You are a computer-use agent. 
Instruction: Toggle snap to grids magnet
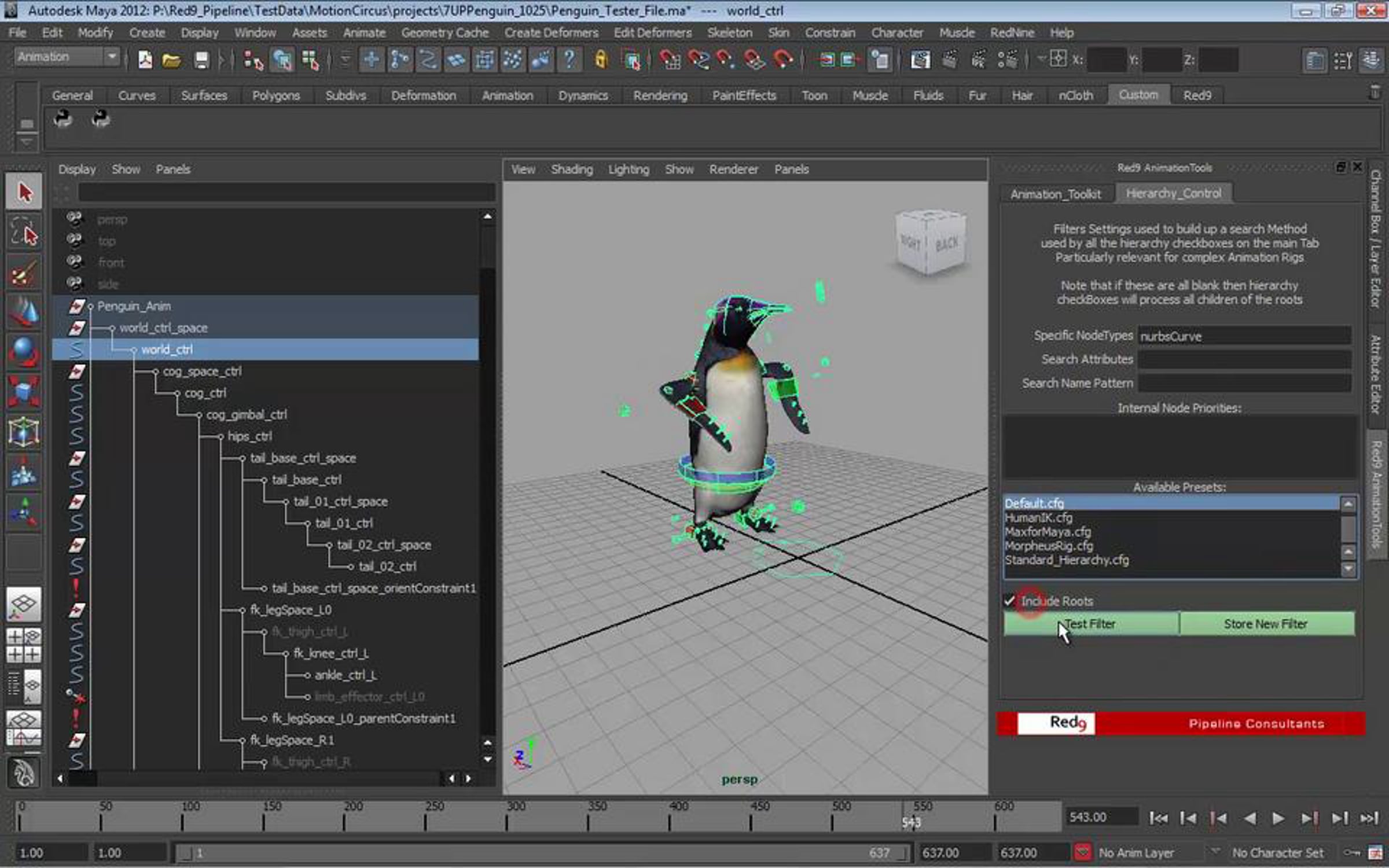[x=670, y=60]
